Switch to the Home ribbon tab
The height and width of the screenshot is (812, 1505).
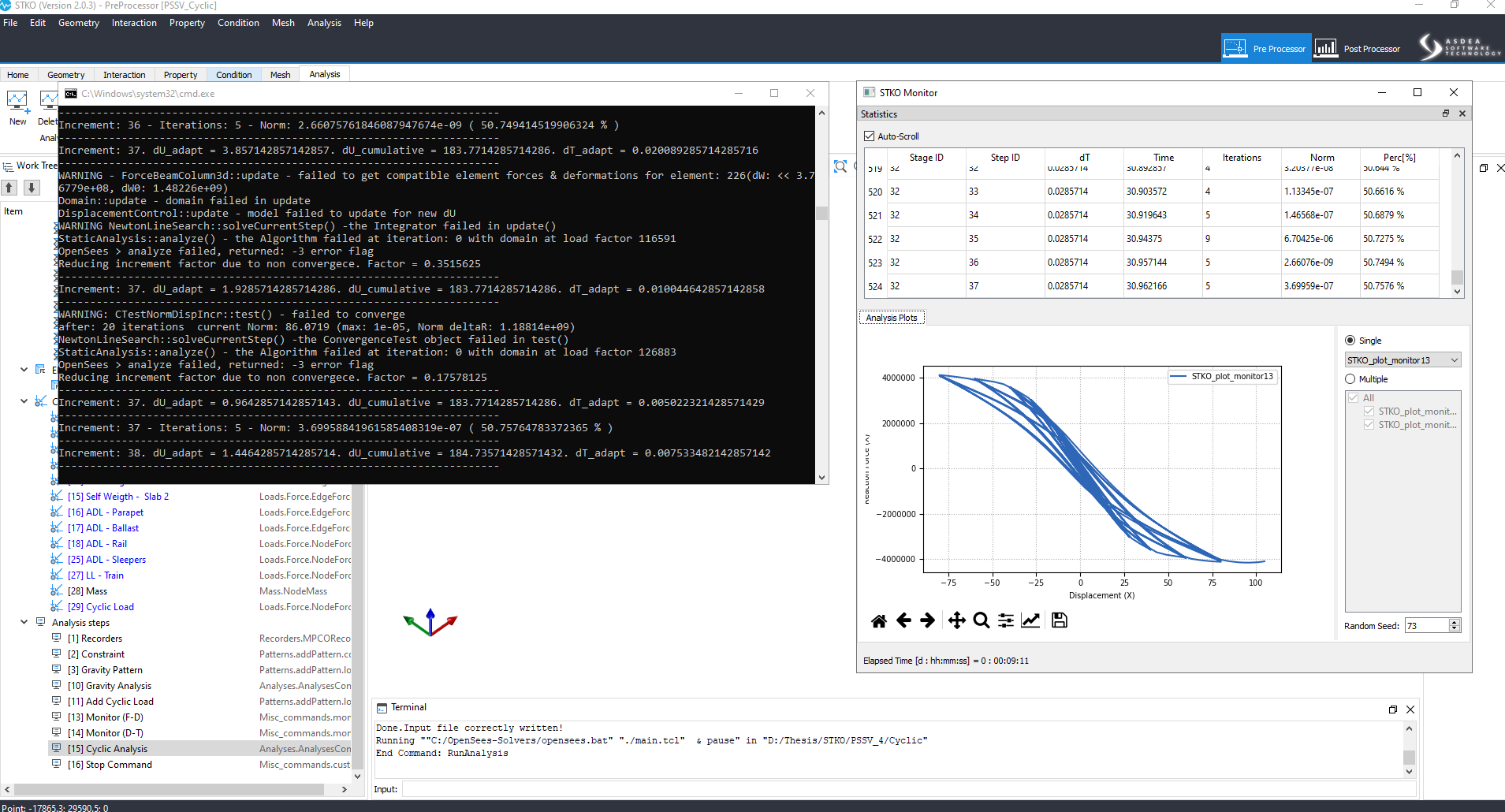18,75
